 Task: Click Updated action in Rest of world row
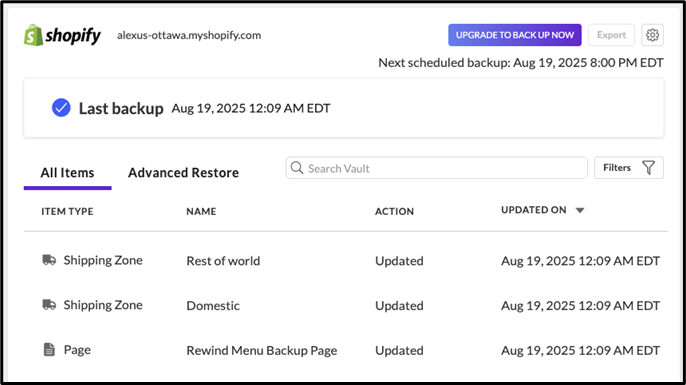[399, 261]
